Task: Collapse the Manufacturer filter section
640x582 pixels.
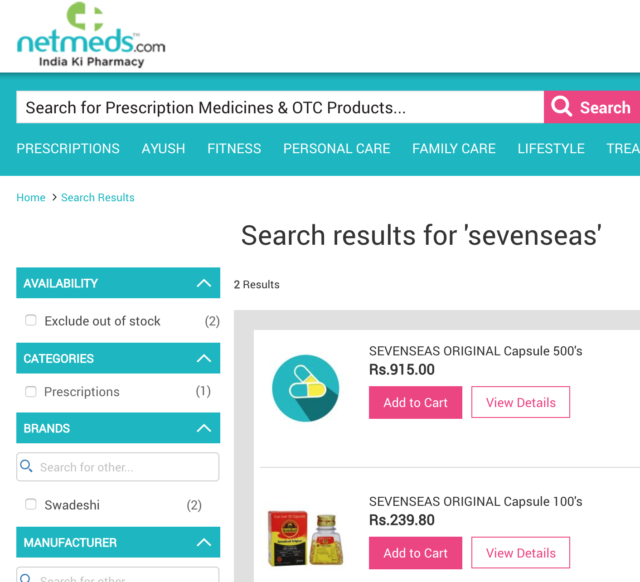Action: [204, 543]
